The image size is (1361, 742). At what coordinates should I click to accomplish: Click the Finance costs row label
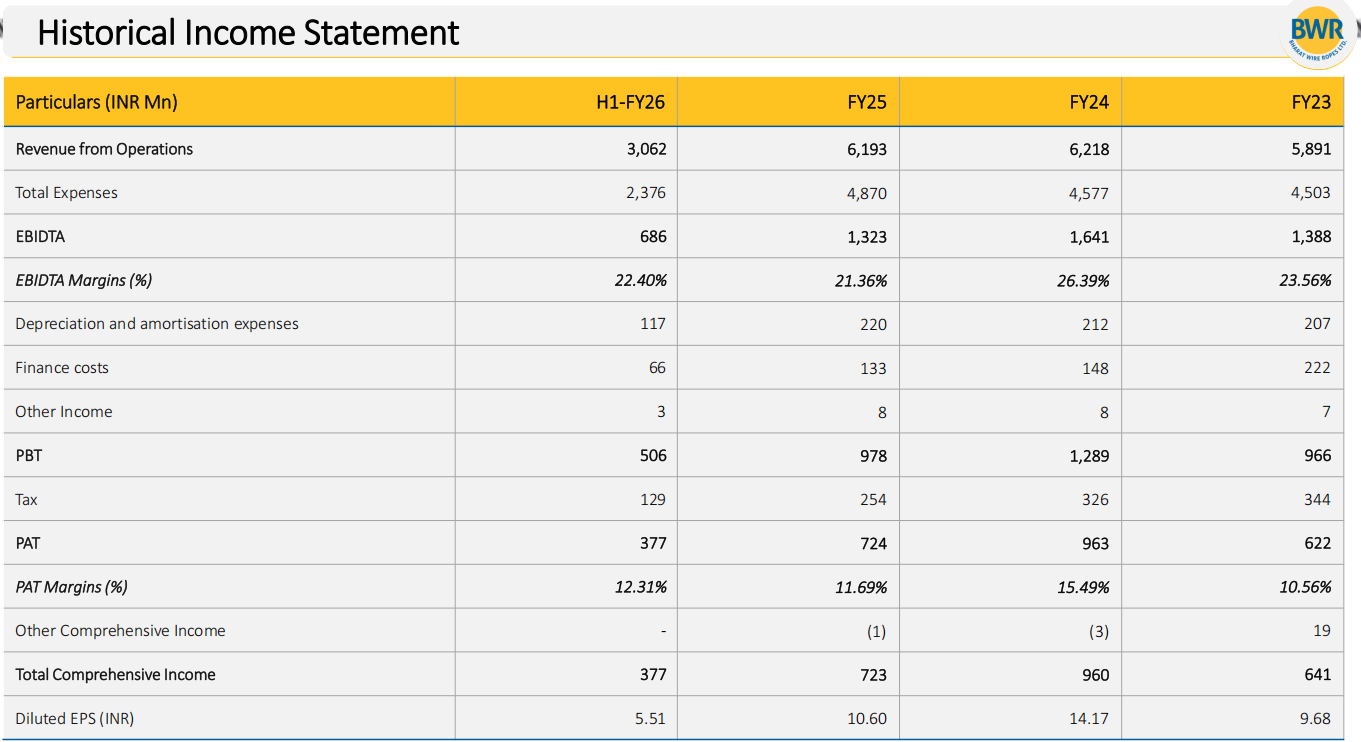pos(62,368)
